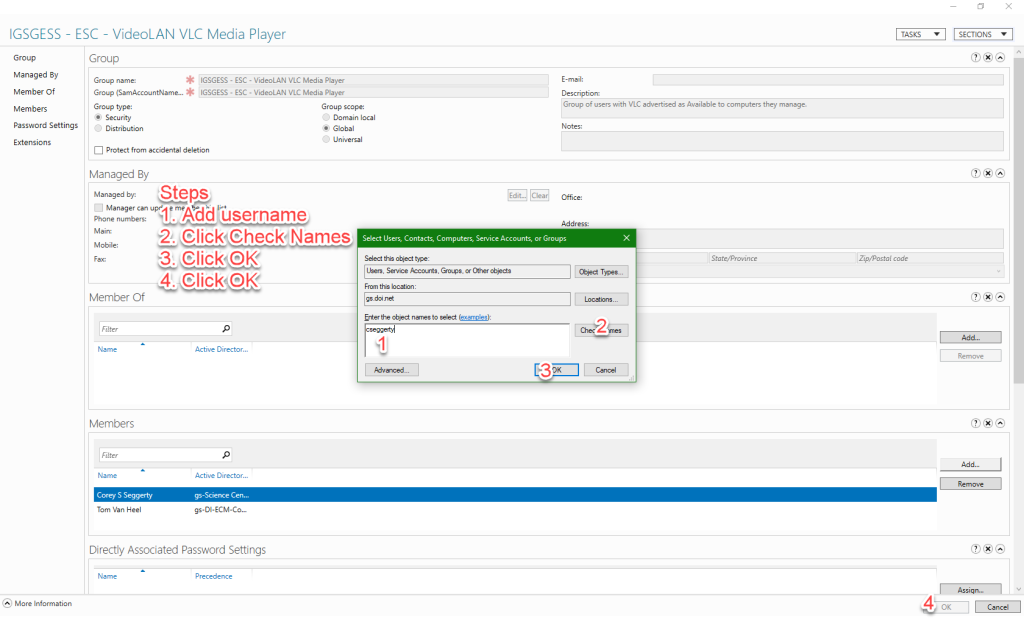Screen dimensions: 1024x625
Task: Toggle the Manager can update membership checkbox
Action: tap(99, 208)
